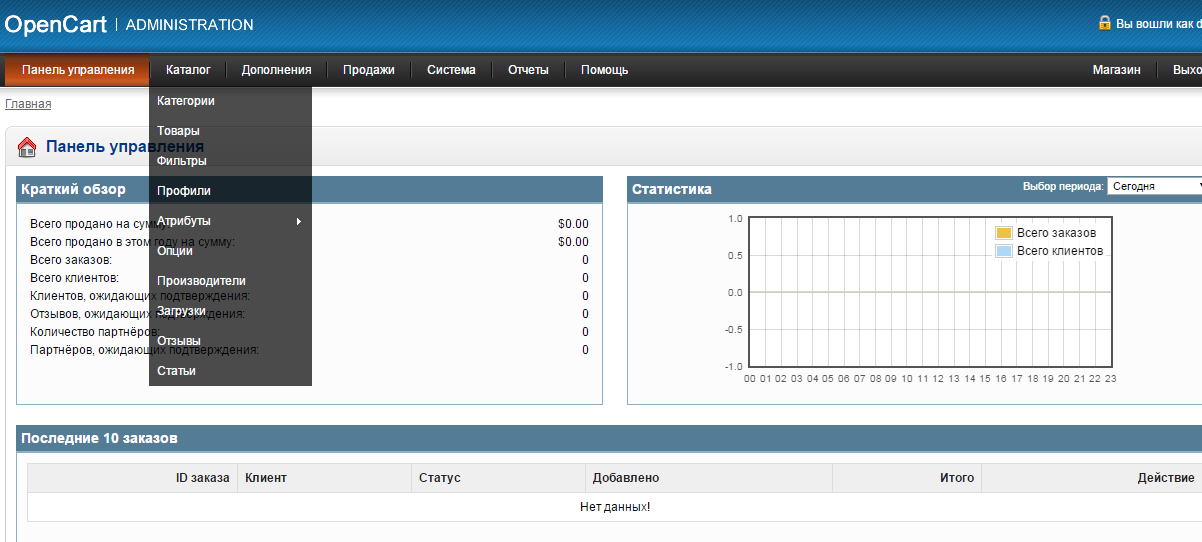
Task: Click the lock icon in the header
Action: coord(1105,23)
